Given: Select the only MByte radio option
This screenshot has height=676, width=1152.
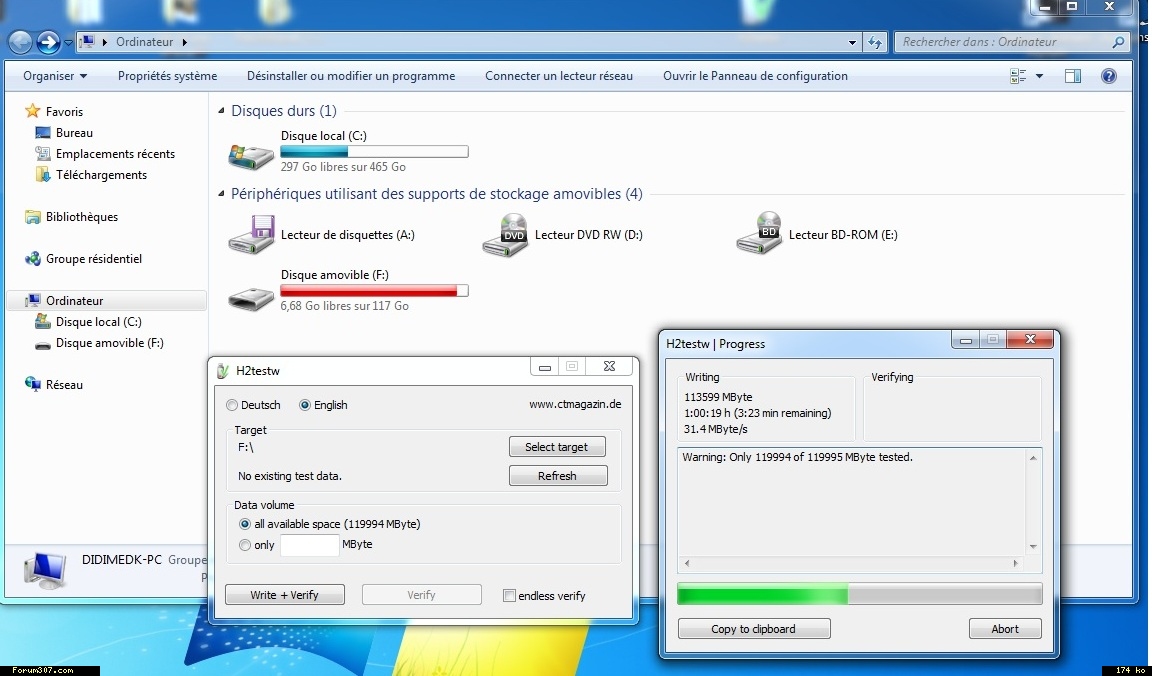Looking at the screenshot, I should pos(245,544).
